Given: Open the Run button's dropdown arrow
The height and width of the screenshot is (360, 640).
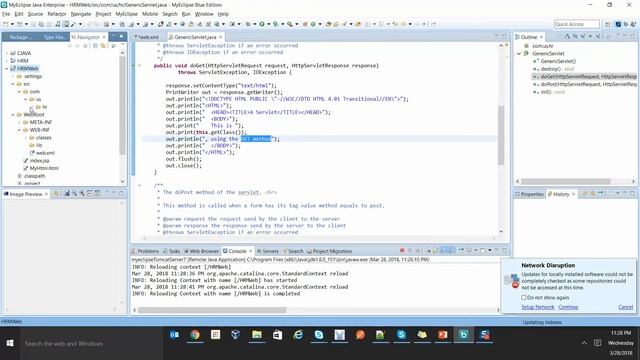Looking at the screenshot, I should click(268, 24).
